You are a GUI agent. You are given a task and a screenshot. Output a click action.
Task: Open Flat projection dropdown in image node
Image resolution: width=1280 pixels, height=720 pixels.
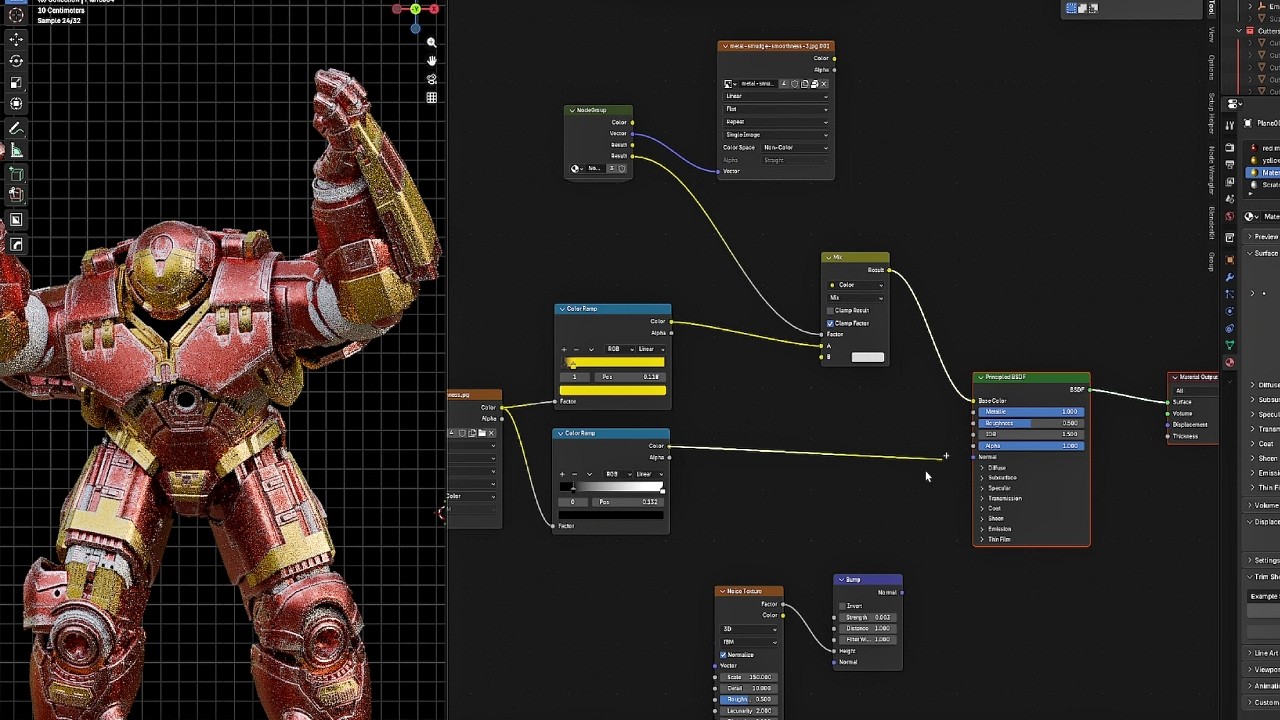[x=776, y=109]
